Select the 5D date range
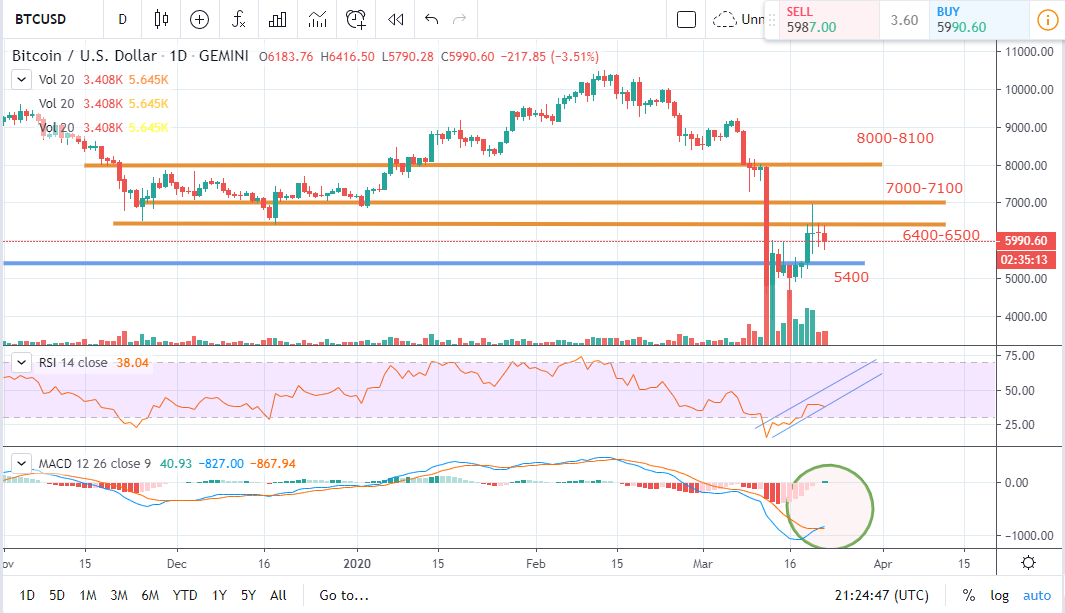The width and height of the screenshot is (1065, 613). click(x=57, y=595)
